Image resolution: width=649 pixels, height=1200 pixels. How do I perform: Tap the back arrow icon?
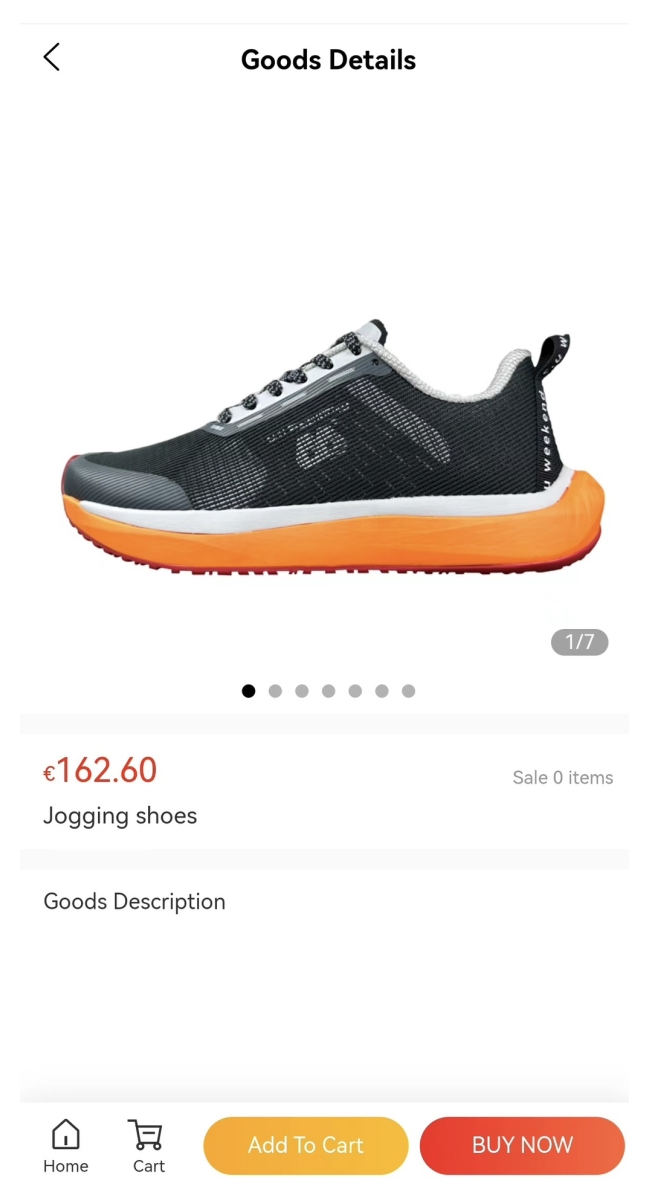pyautogui.click(x=52, y=58)
